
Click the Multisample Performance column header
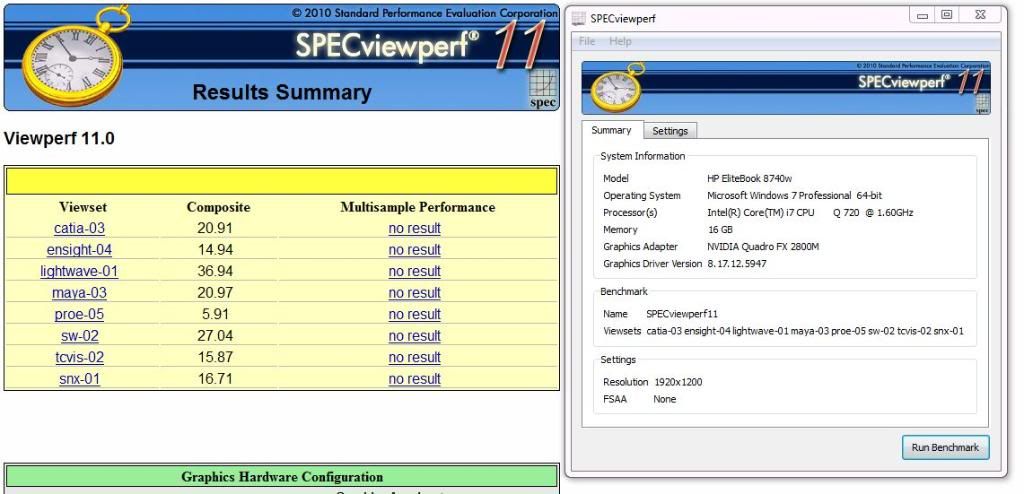pos(417,207)
